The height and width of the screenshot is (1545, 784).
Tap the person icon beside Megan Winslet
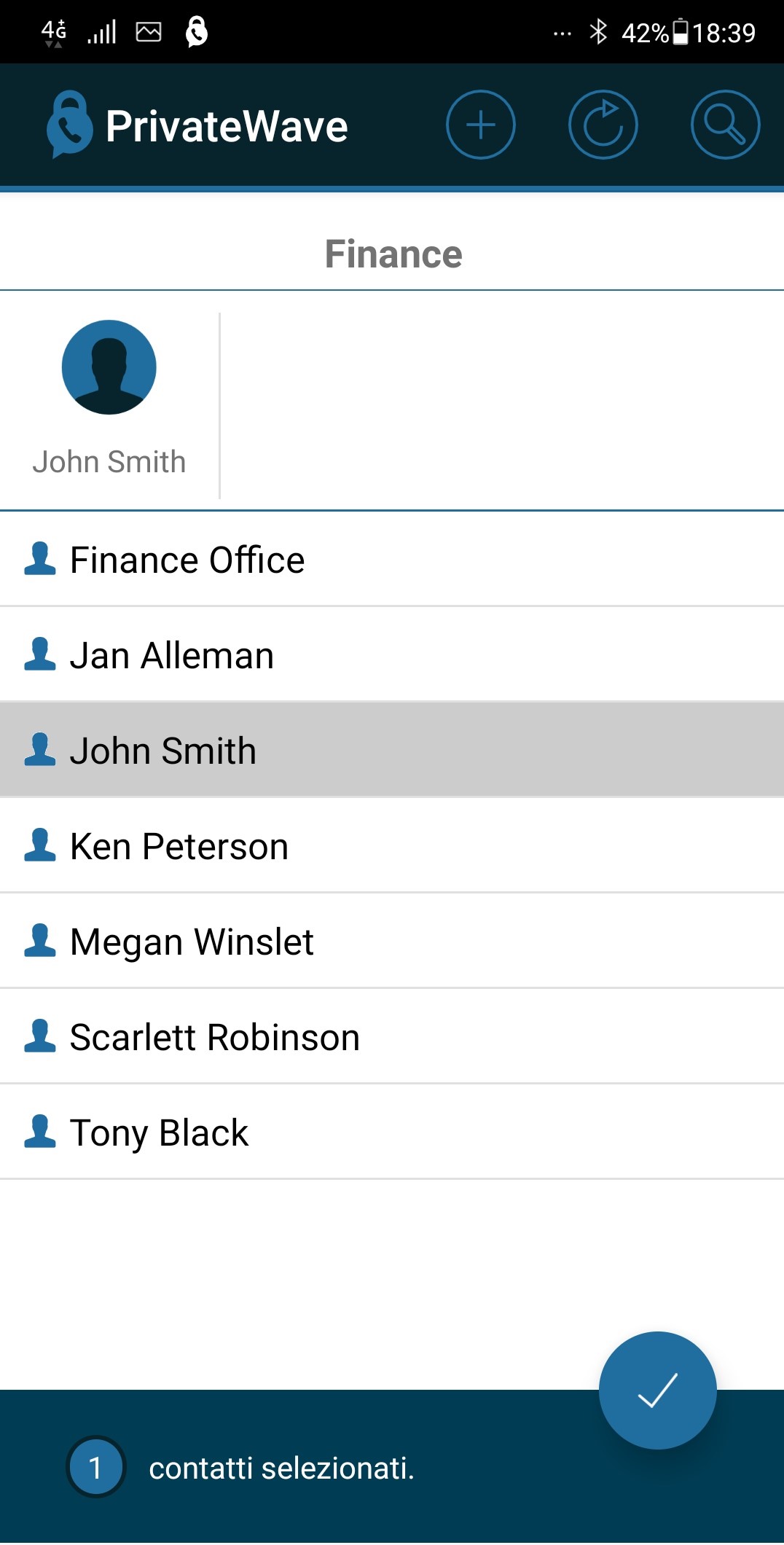point(40,941)
